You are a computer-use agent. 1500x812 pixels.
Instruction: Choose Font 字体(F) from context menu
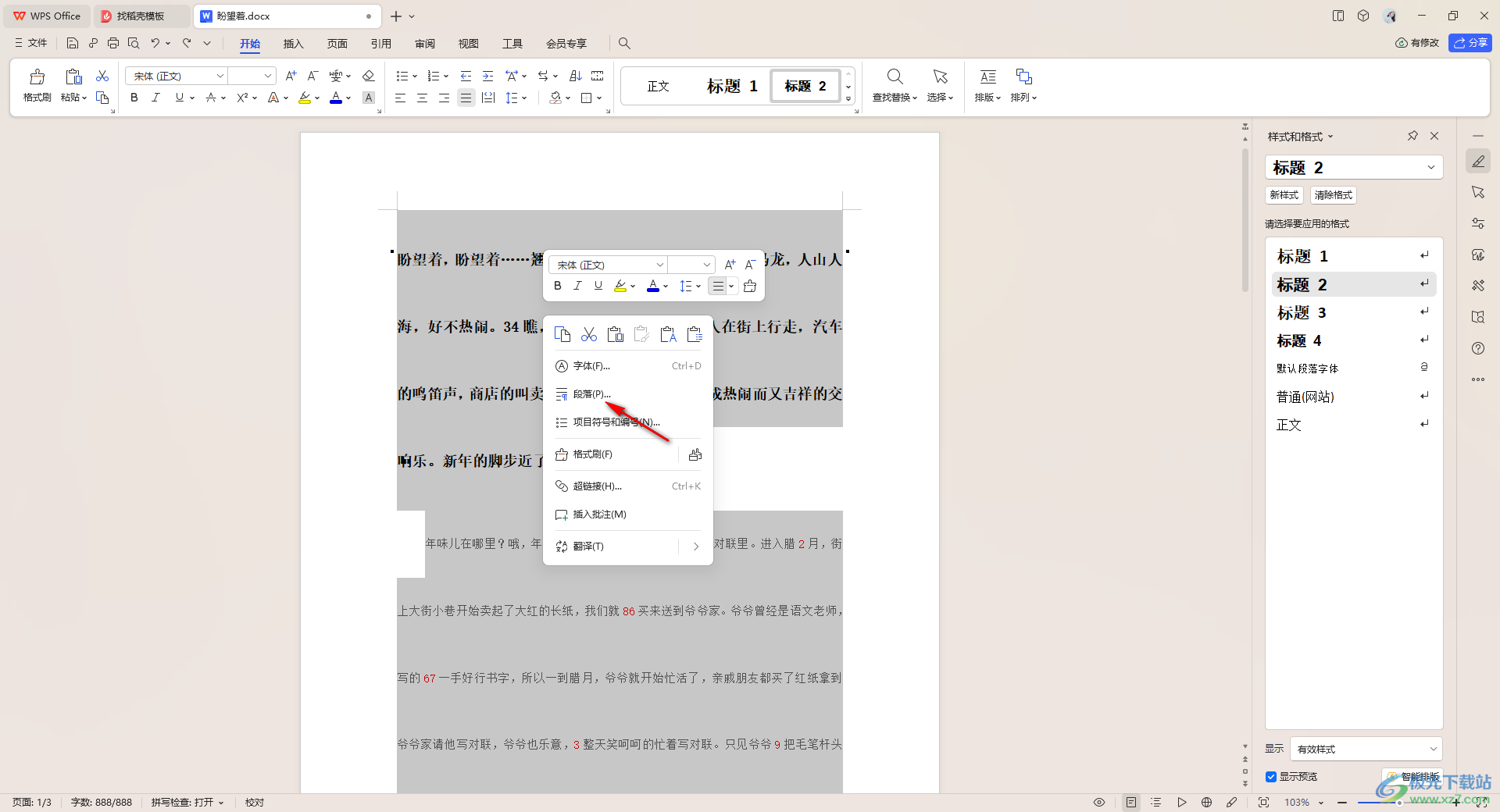click(628, 366)
